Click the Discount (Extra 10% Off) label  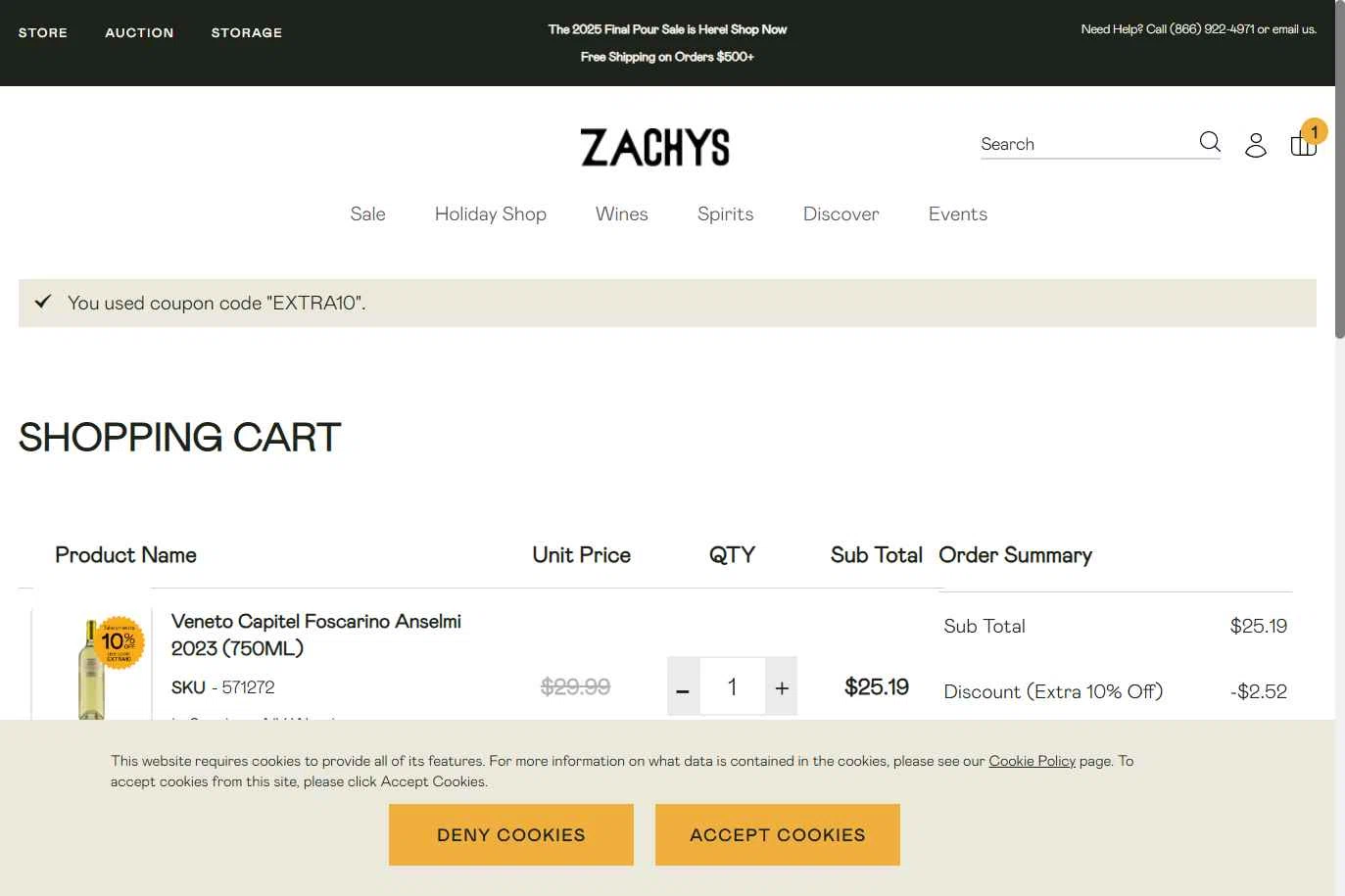[x=1053, y=691]
